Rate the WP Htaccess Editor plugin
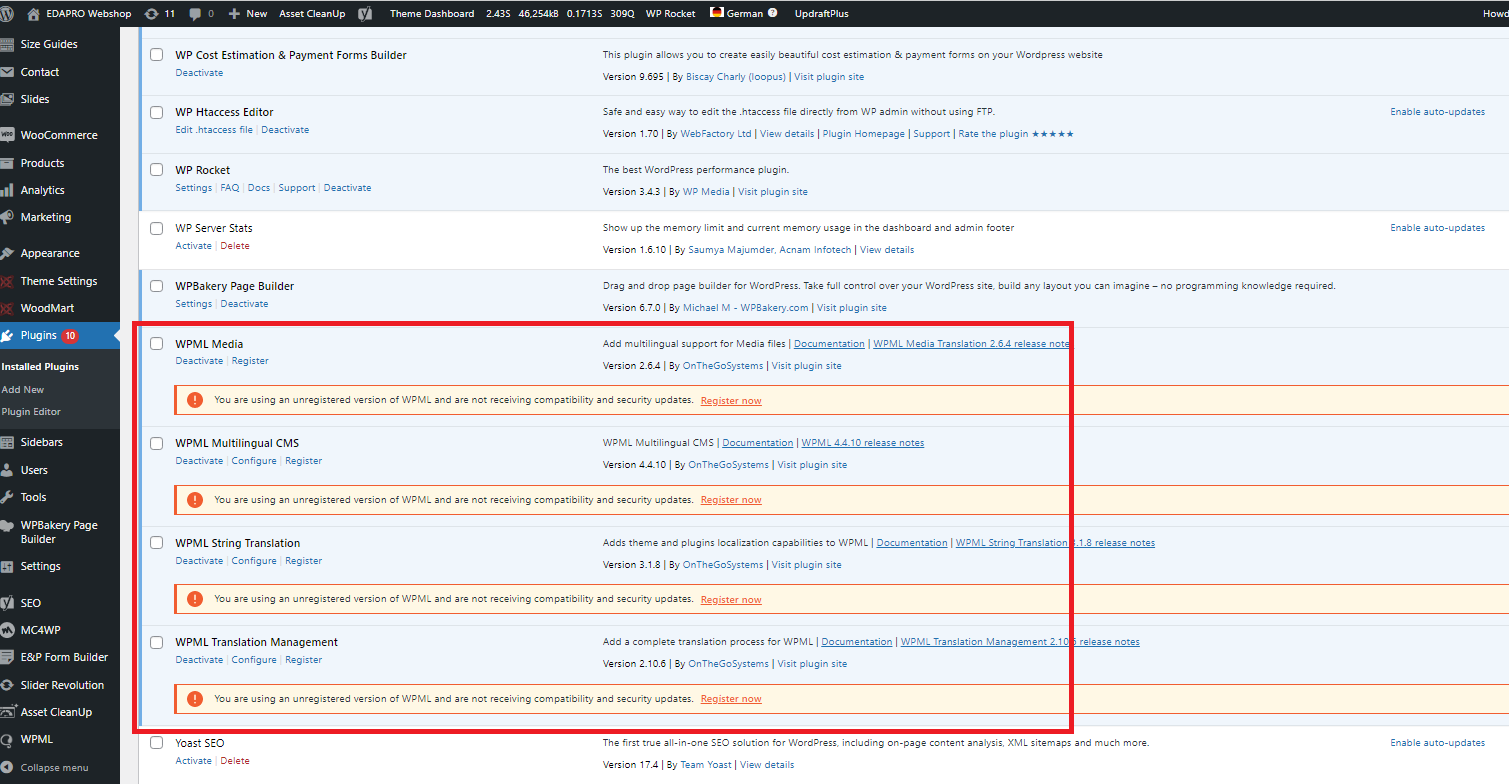Screen dimensions: 1509x784 coord(1016,134)
